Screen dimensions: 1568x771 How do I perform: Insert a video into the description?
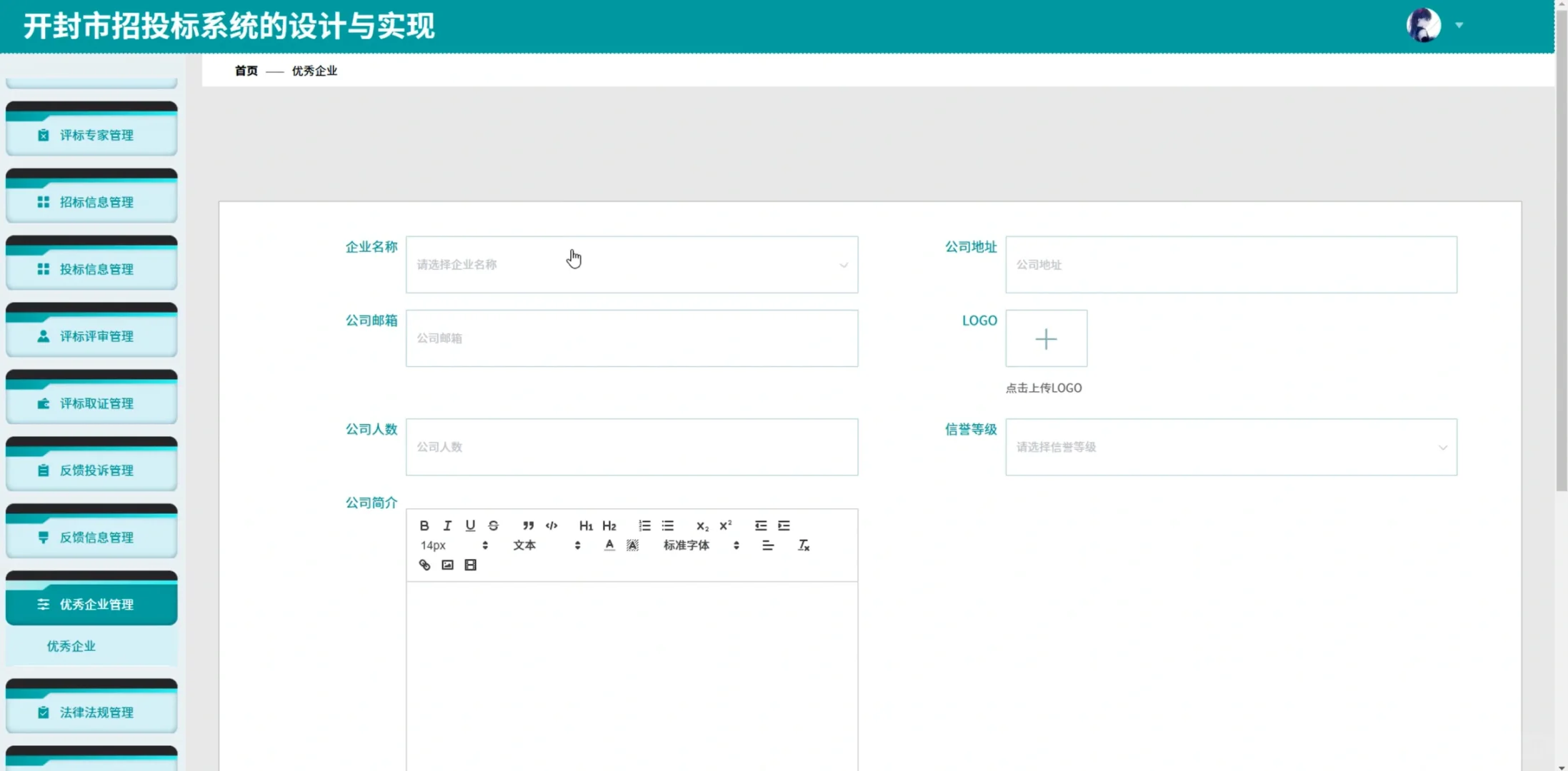tap(470, 565)
